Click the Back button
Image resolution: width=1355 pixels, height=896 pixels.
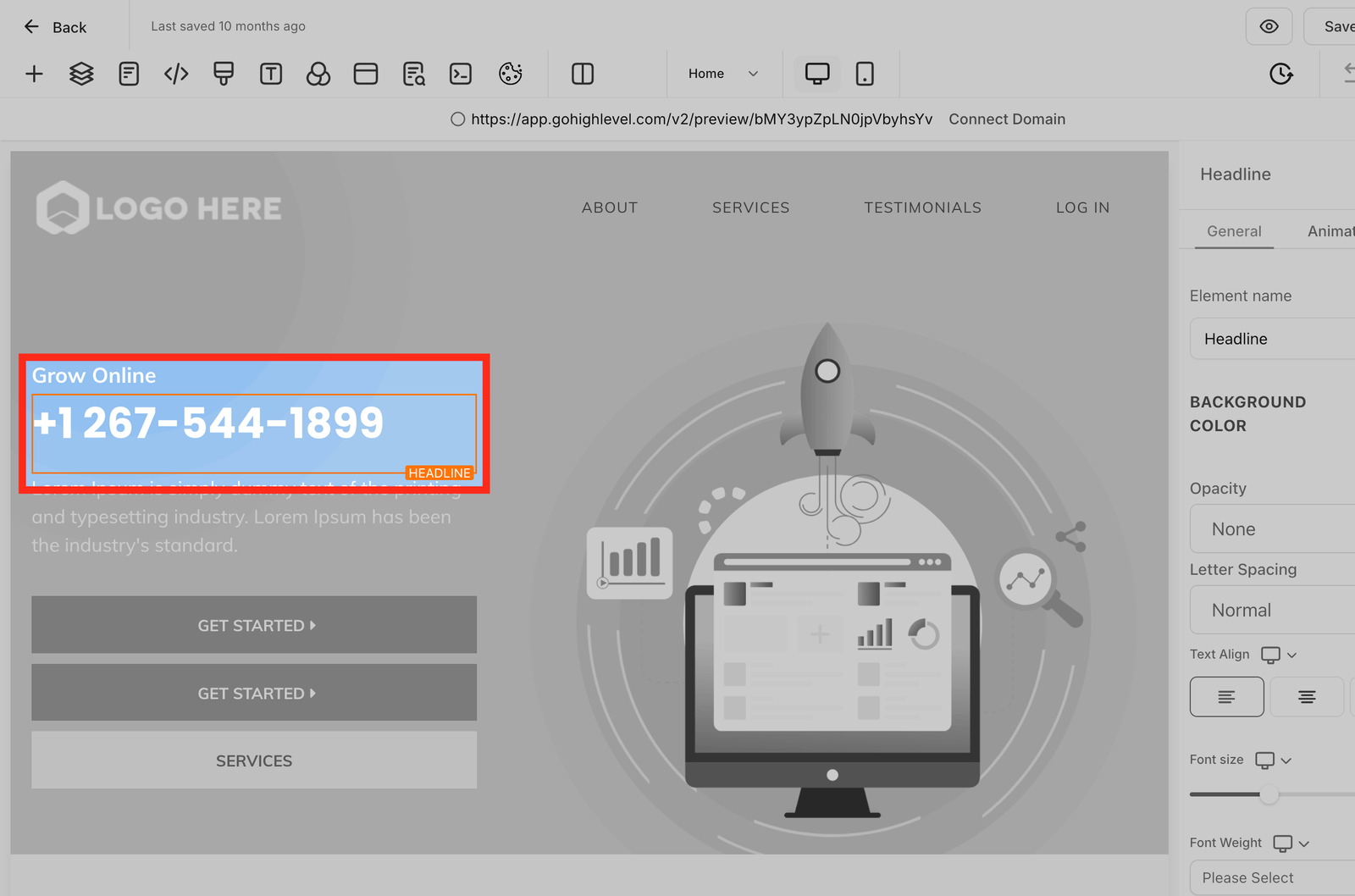point(56,27)
